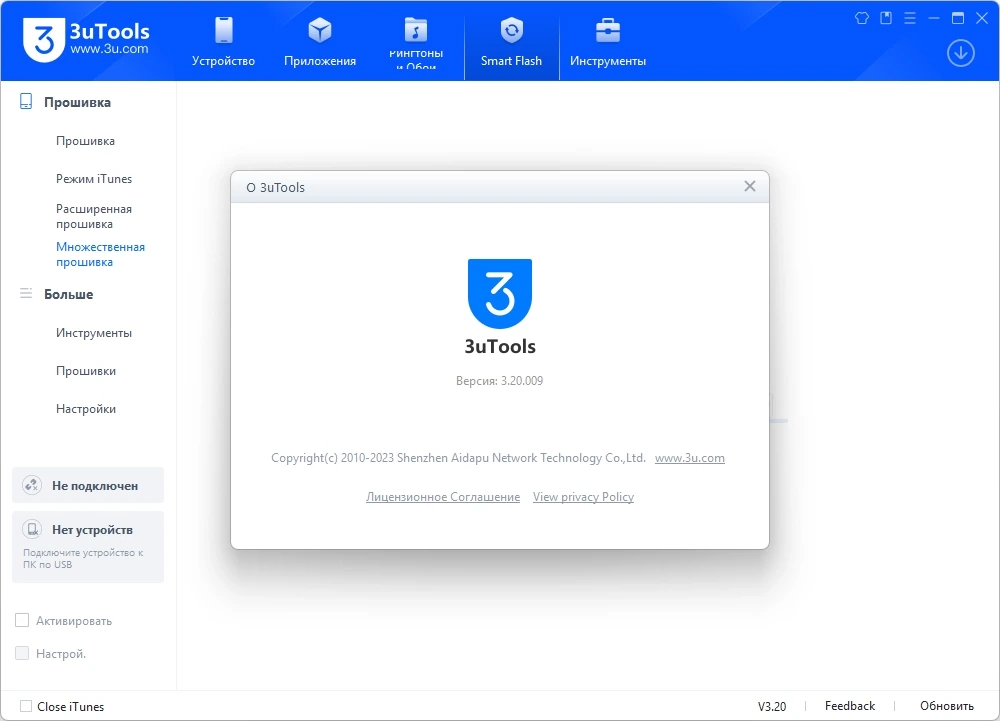Image resolution: width=1000 pixels, height=721 pixels.
Task: Open the Лицензионное Соглашение link
Action: (x=443, y=497)
